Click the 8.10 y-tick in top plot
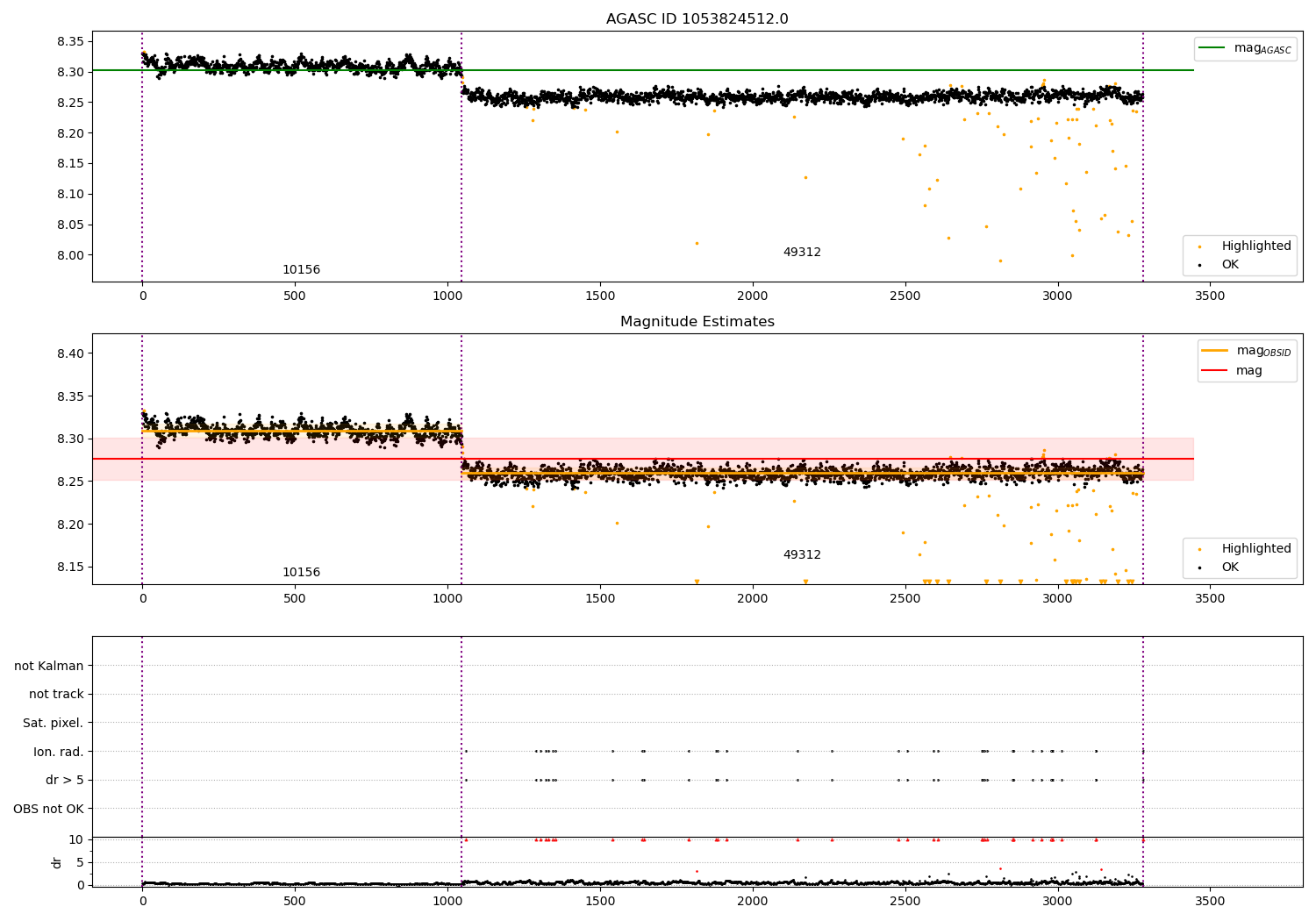 coord(69,194)
